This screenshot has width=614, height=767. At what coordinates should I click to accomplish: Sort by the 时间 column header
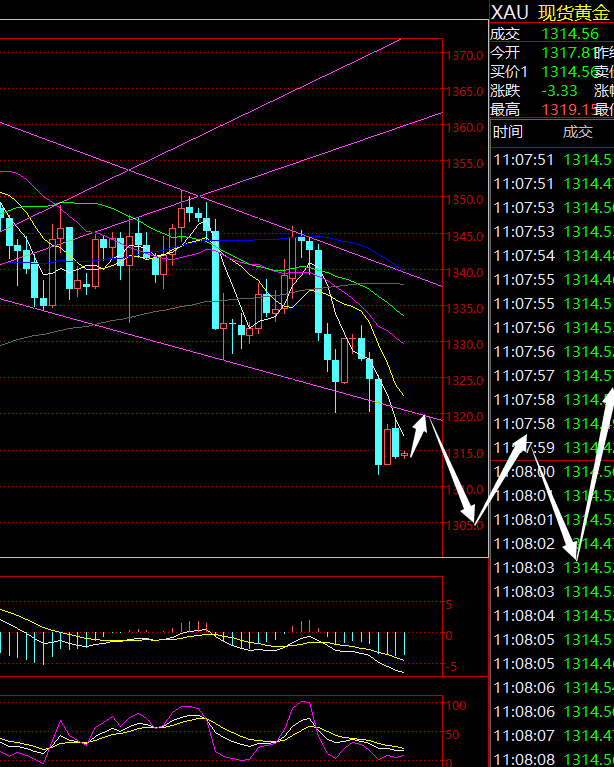coord(507,131)
